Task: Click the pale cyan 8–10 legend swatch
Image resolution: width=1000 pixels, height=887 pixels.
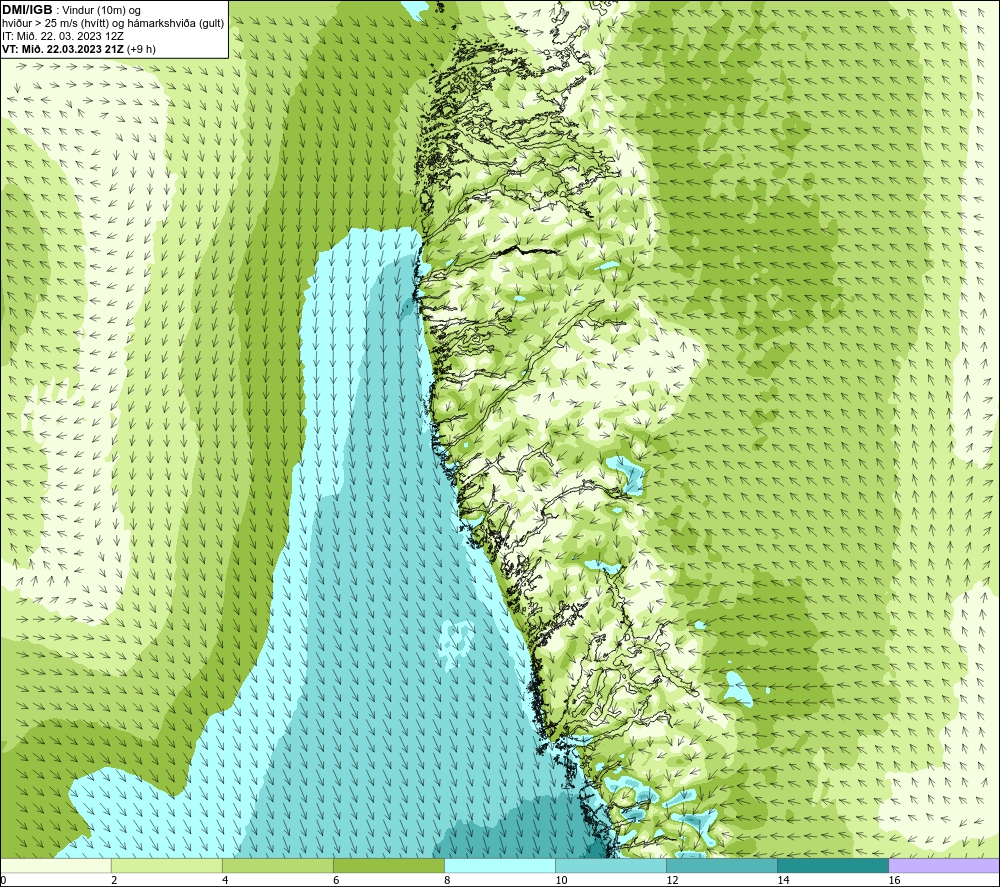Action: pyautogui.click(x=499, y=866)
